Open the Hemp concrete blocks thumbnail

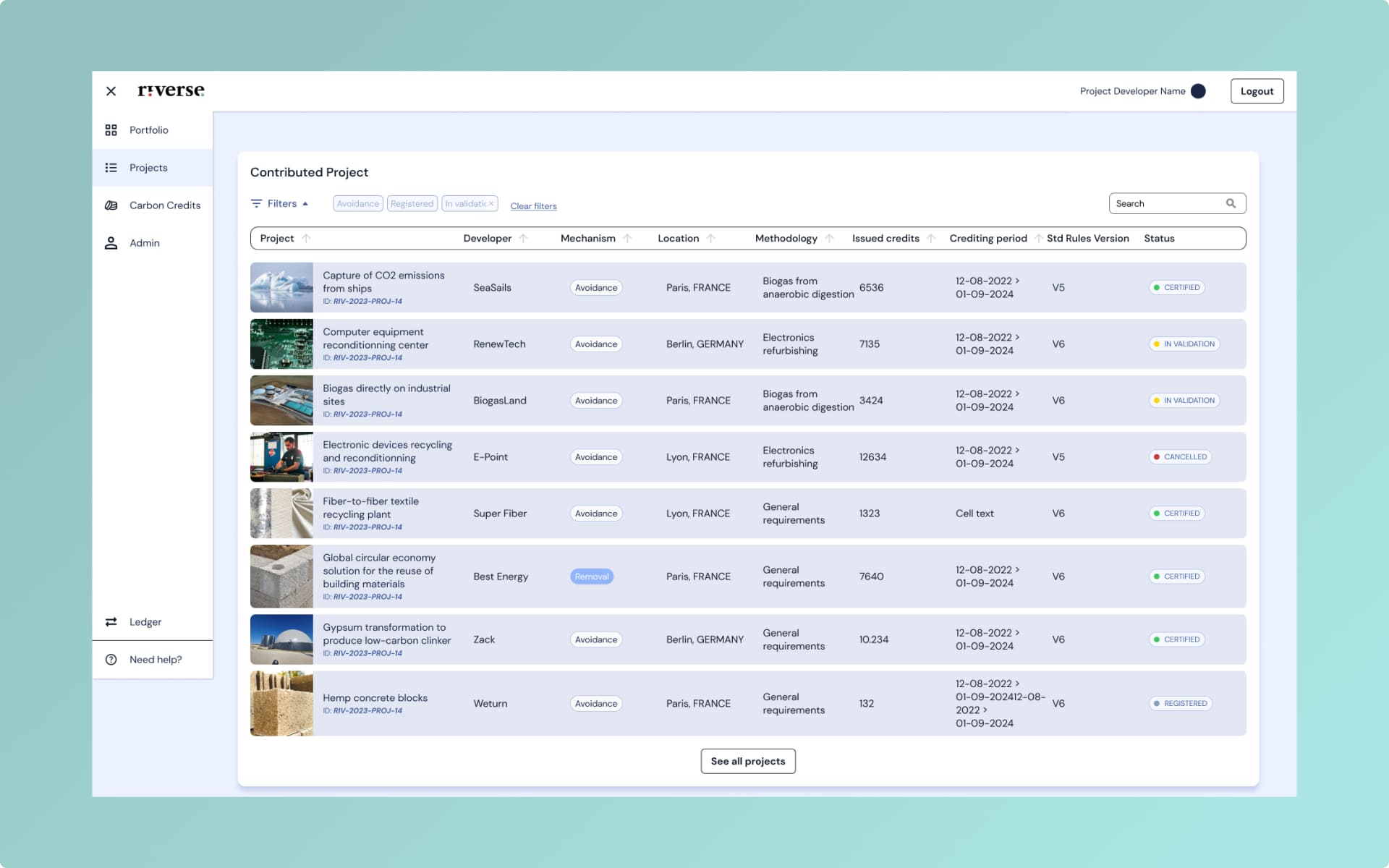pyautogui.click(x=281, y=703)
